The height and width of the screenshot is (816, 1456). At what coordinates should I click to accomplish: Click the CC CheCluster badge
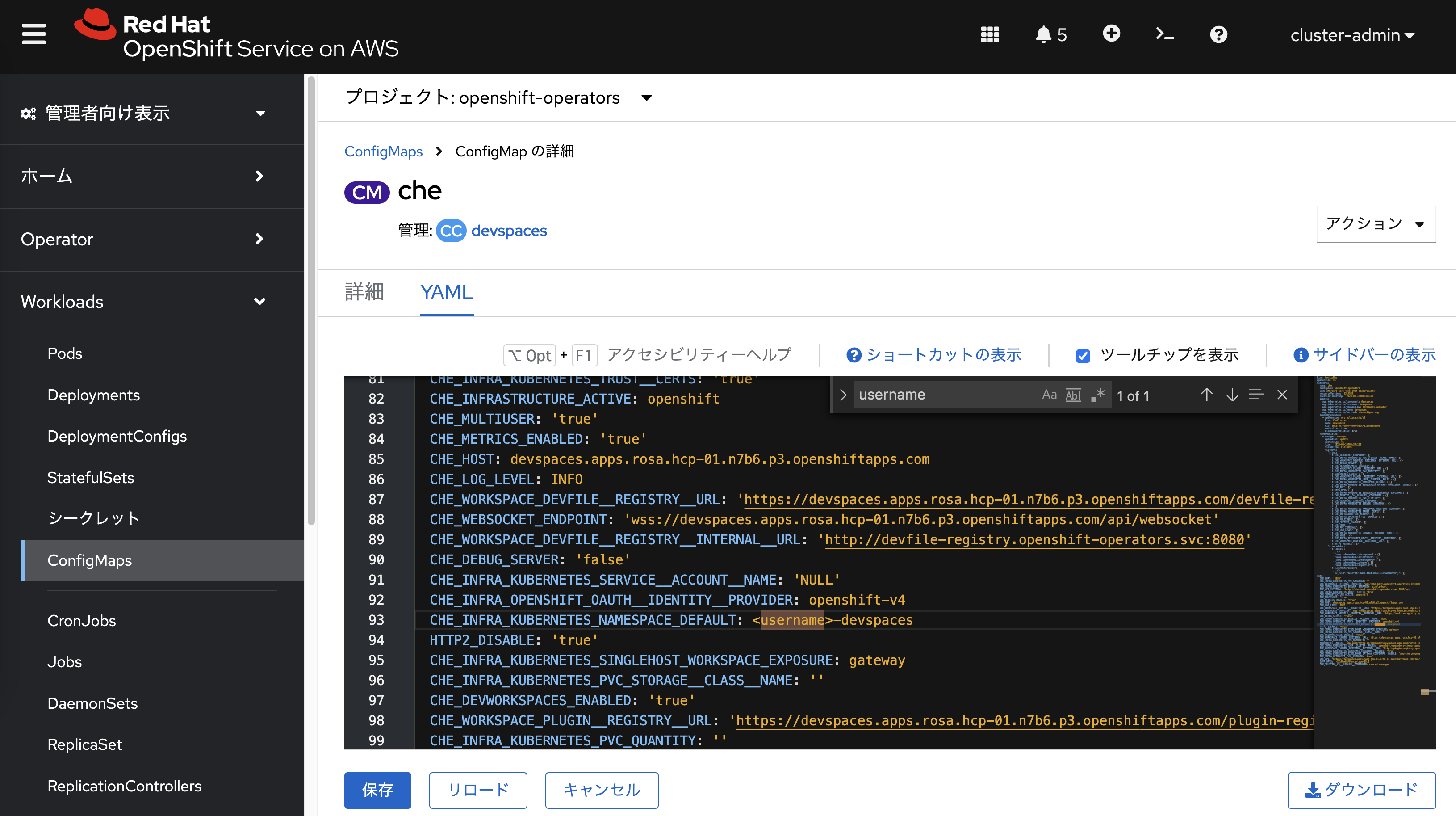[451, 231]
